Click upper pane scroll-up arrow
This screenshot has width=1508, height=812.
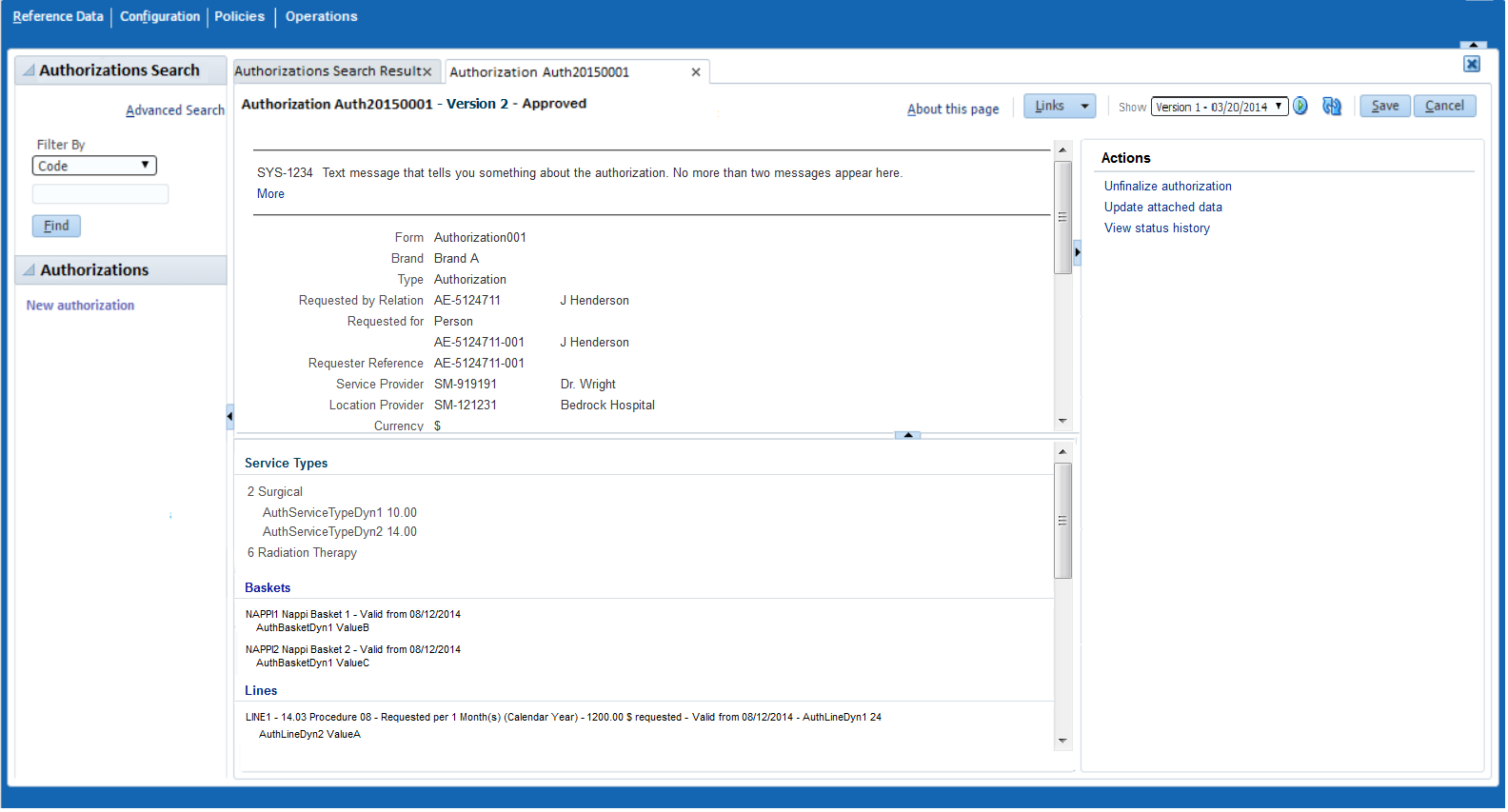pos(1062,150)
